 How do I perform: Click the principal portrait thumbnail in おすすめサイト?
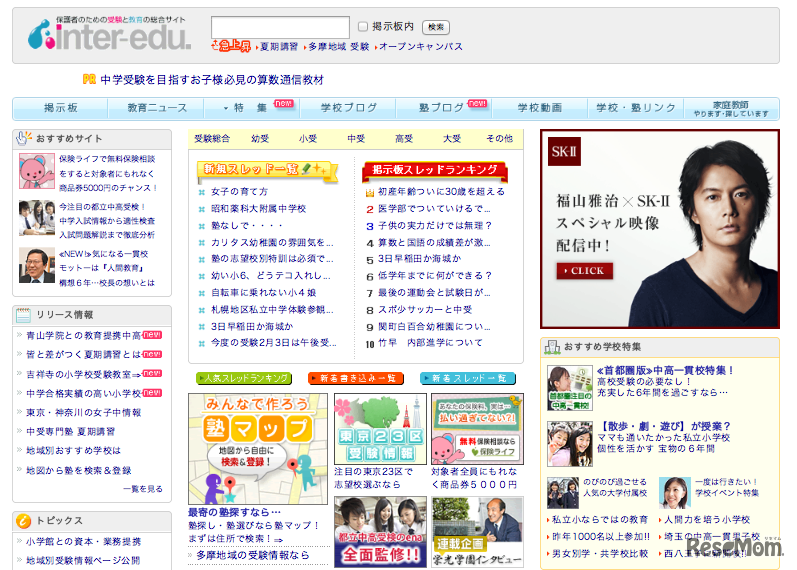click(x=37, y=265)
